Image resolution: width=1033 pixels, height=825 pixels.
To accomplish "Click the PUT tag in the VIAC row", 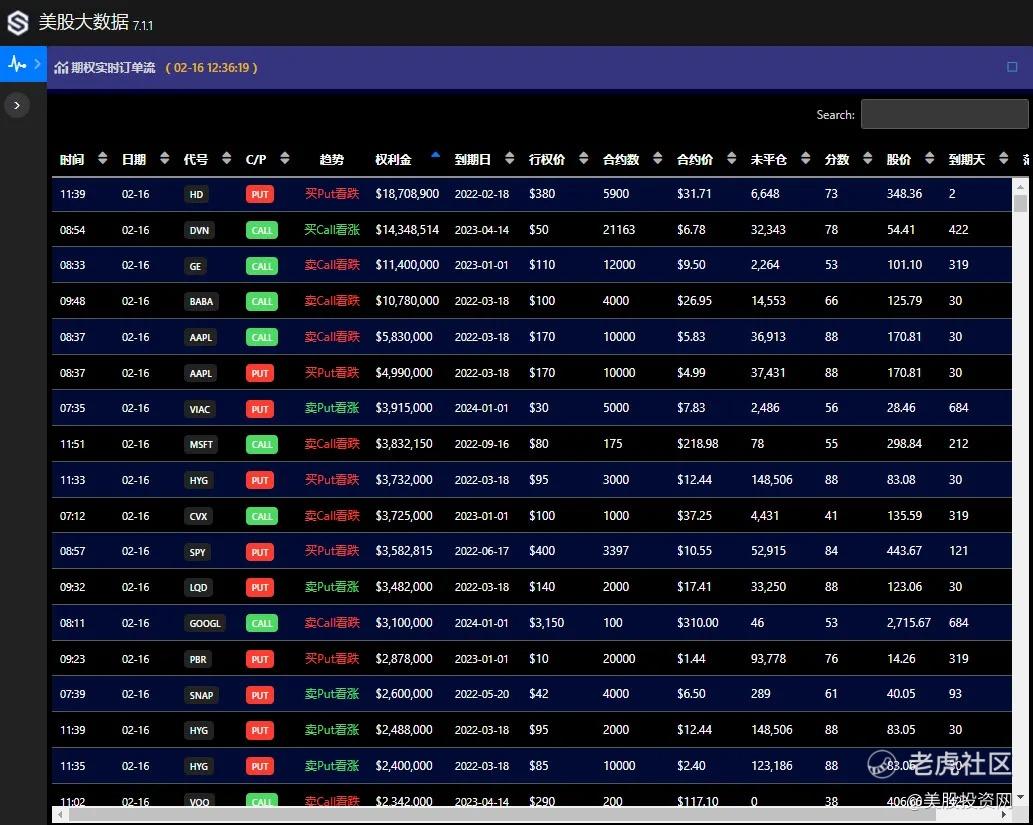I will point(260,409).
